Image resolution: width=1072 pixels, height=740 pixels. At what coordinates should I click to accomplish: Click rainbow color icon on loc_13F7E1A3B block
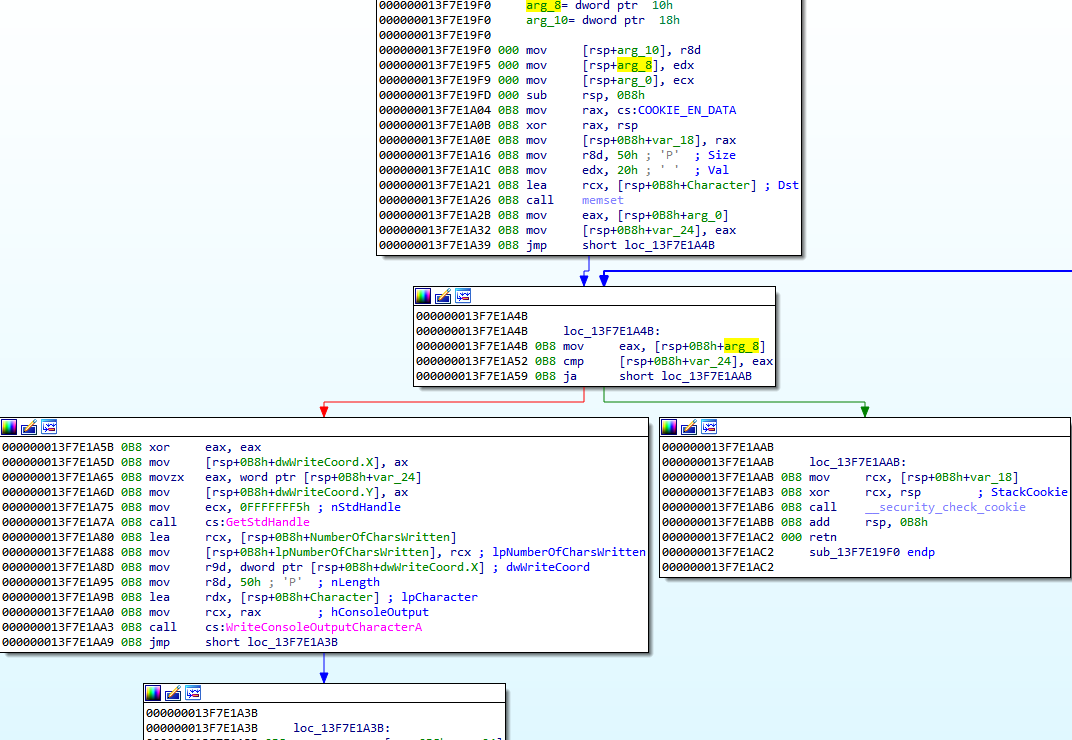pyautogui.click(x=153, y=693)
